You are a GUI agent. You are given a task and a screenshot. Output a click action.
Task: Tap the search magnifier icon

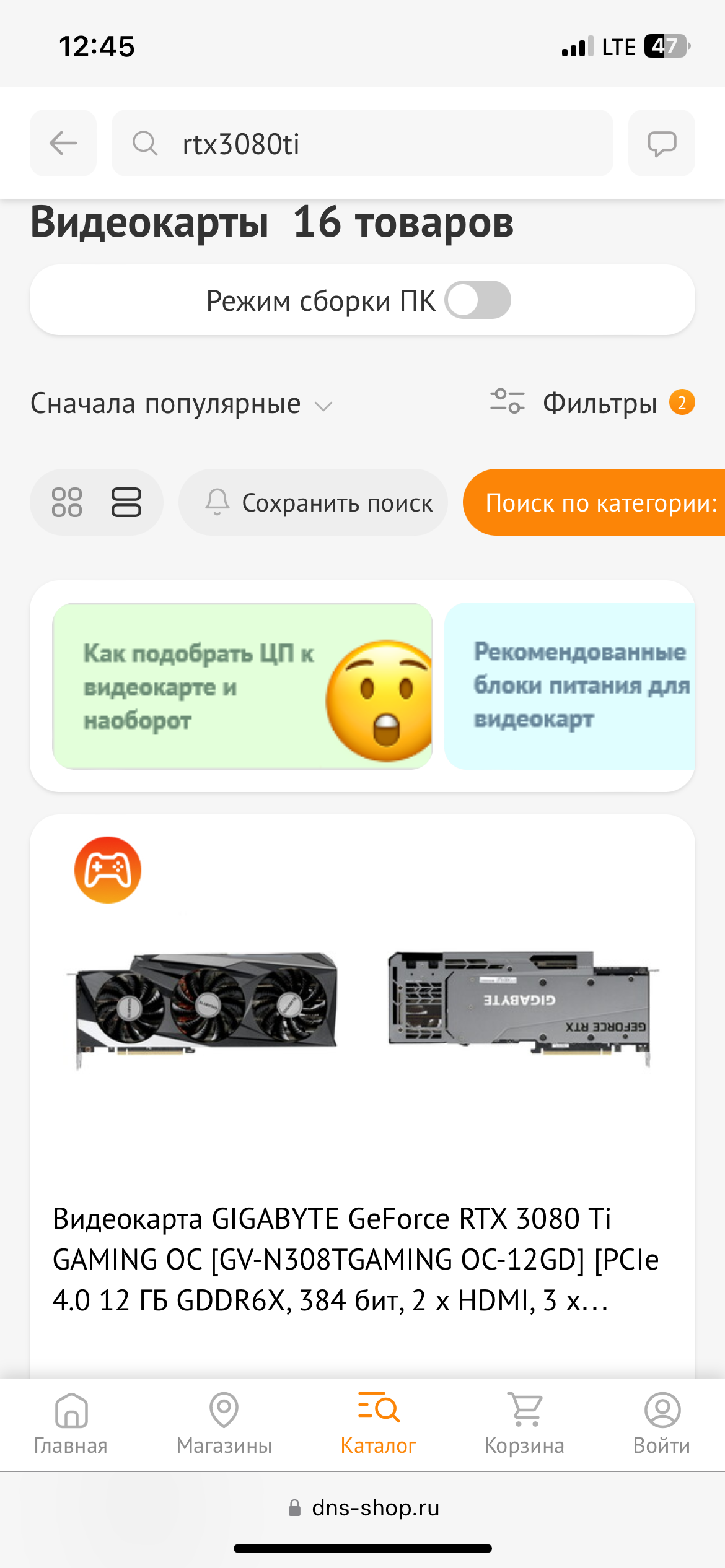pyautogui.click(x=145, y=143)
